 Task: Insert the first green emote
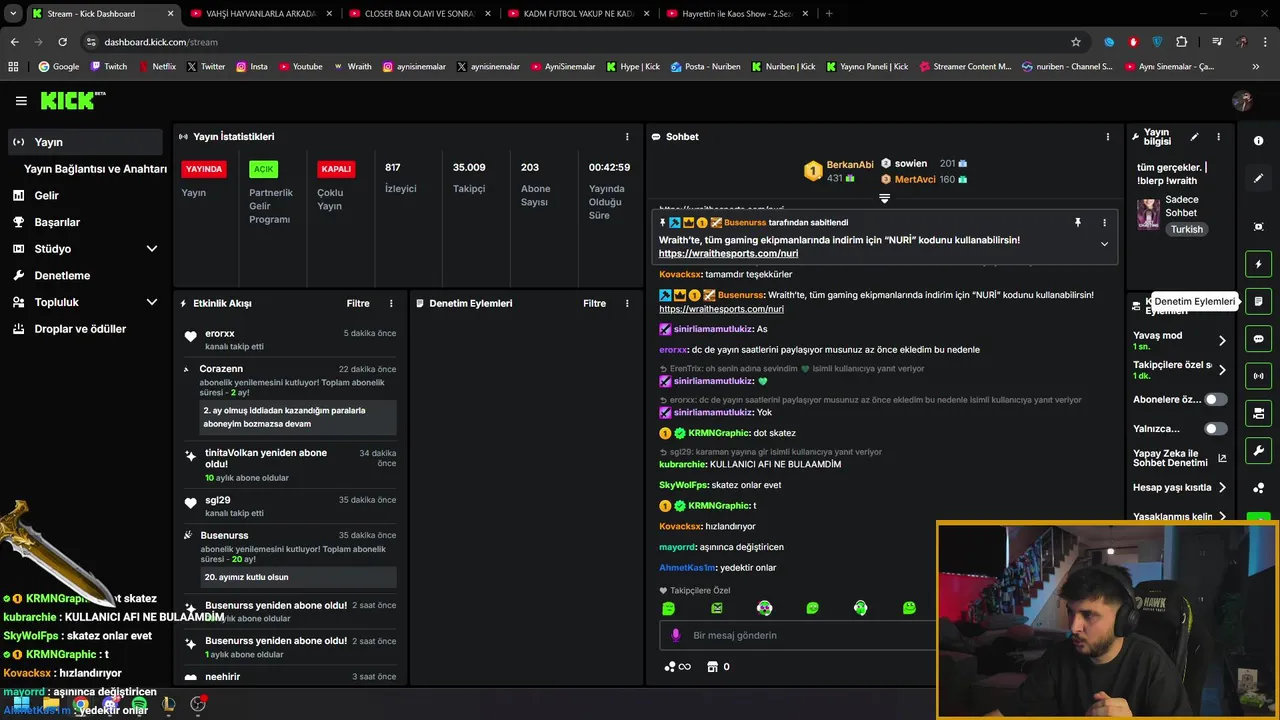[x=668, y=608]
